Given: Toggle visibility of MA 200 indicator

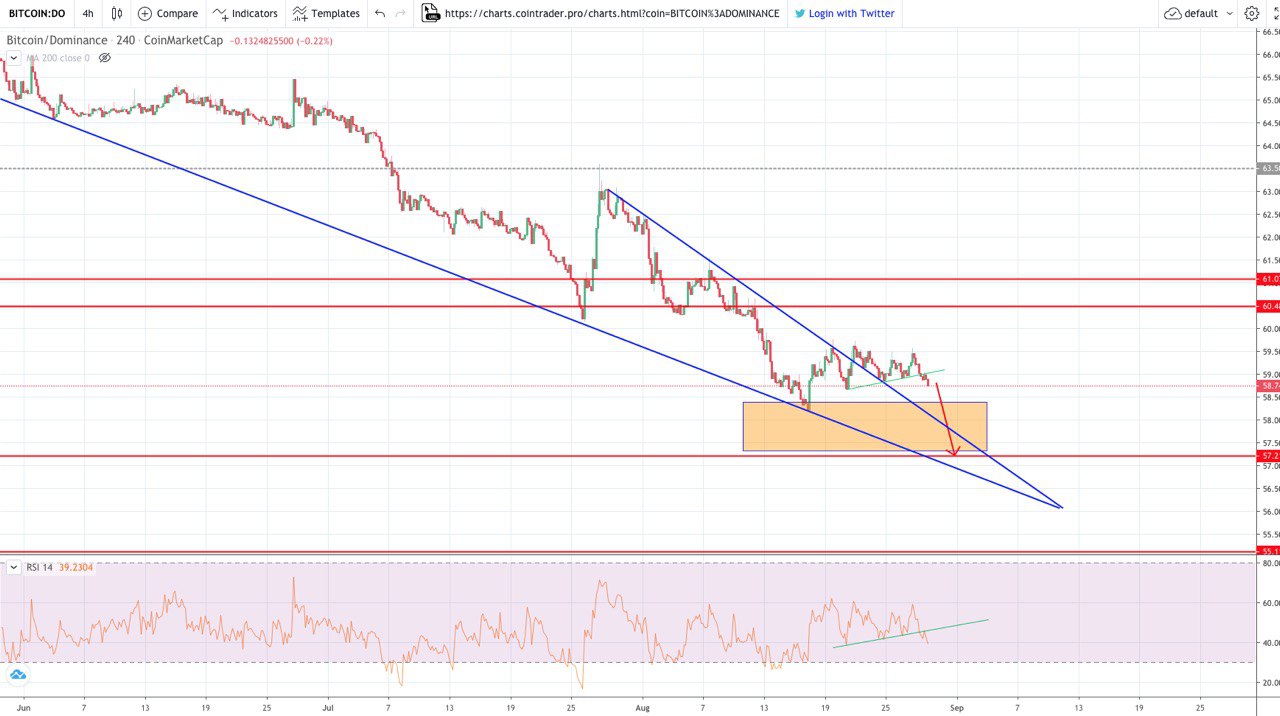Looking at the screenshot, I should click(x=105, y=58).
